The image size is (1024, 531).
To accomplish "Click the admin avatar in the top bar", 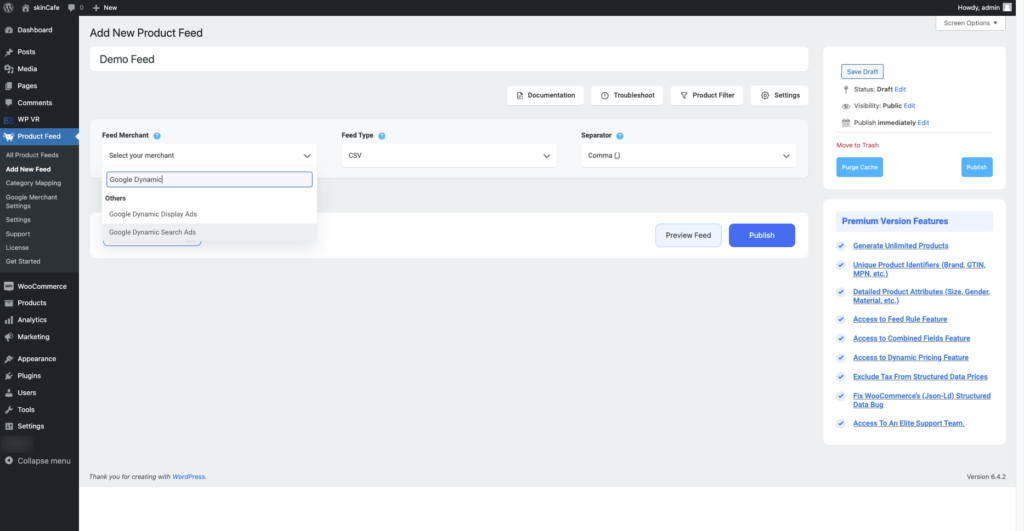I will [x=1007, y=8].
